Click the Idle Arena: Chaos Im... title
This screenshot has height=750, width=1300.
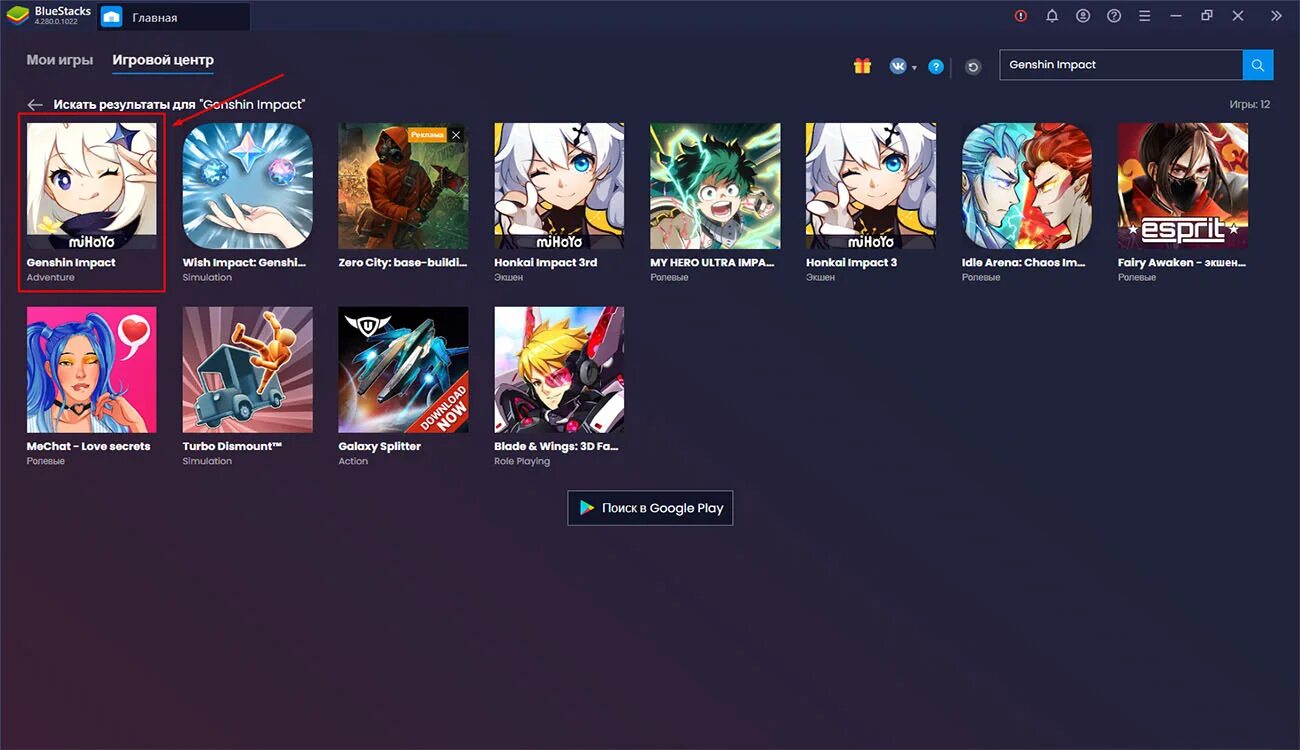tap(1024, 263)
